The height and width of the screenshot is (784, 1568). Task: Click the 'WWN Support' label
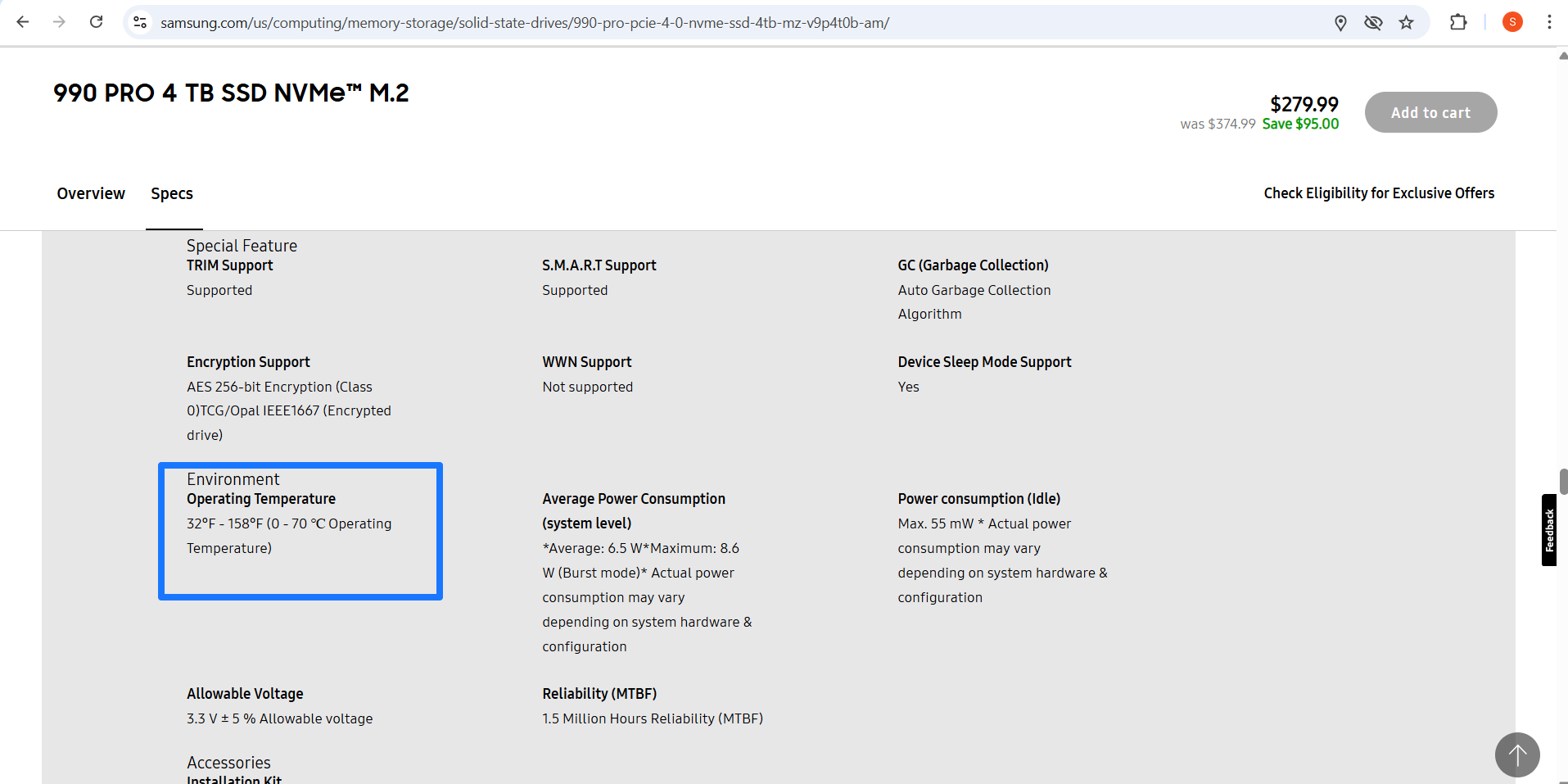click(x=587, y=362)
